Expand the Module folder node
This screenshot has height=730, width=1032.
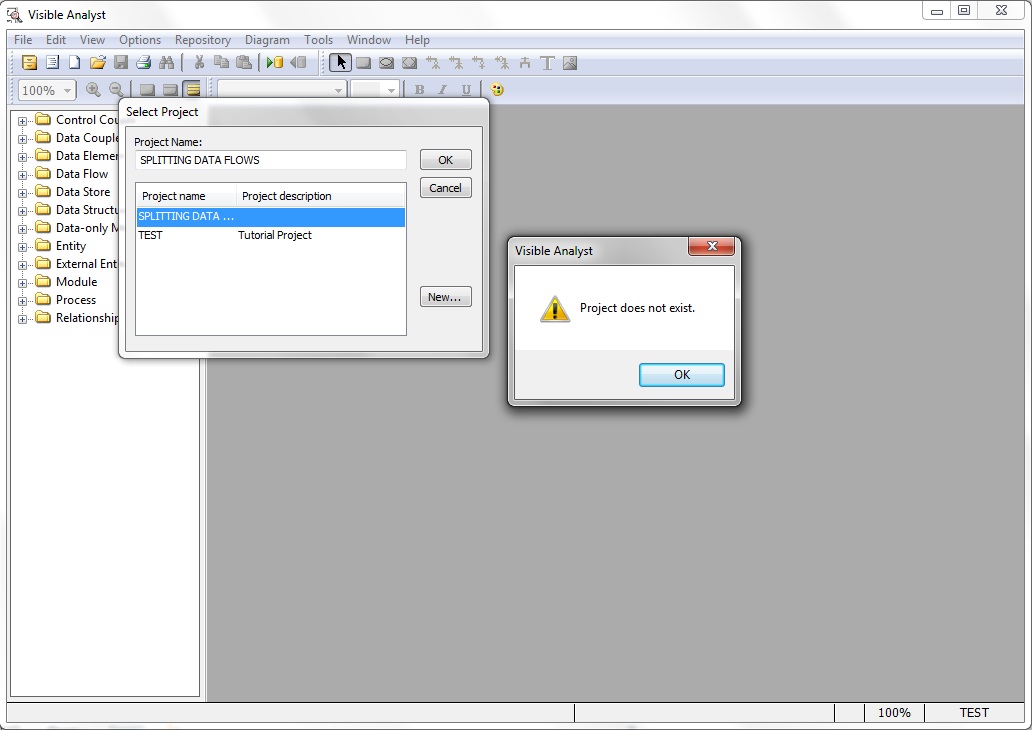click(22, 283)
